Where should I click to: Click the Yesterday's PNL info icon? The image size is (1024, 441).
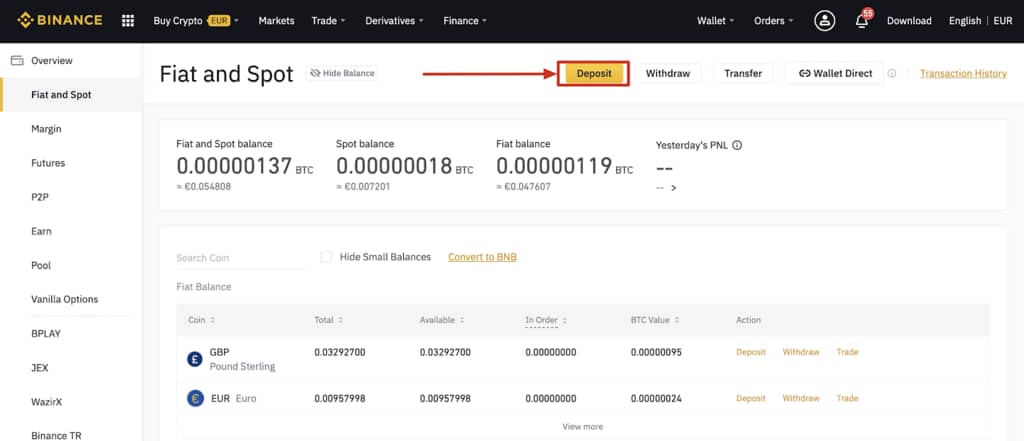[x=737, y=145]
